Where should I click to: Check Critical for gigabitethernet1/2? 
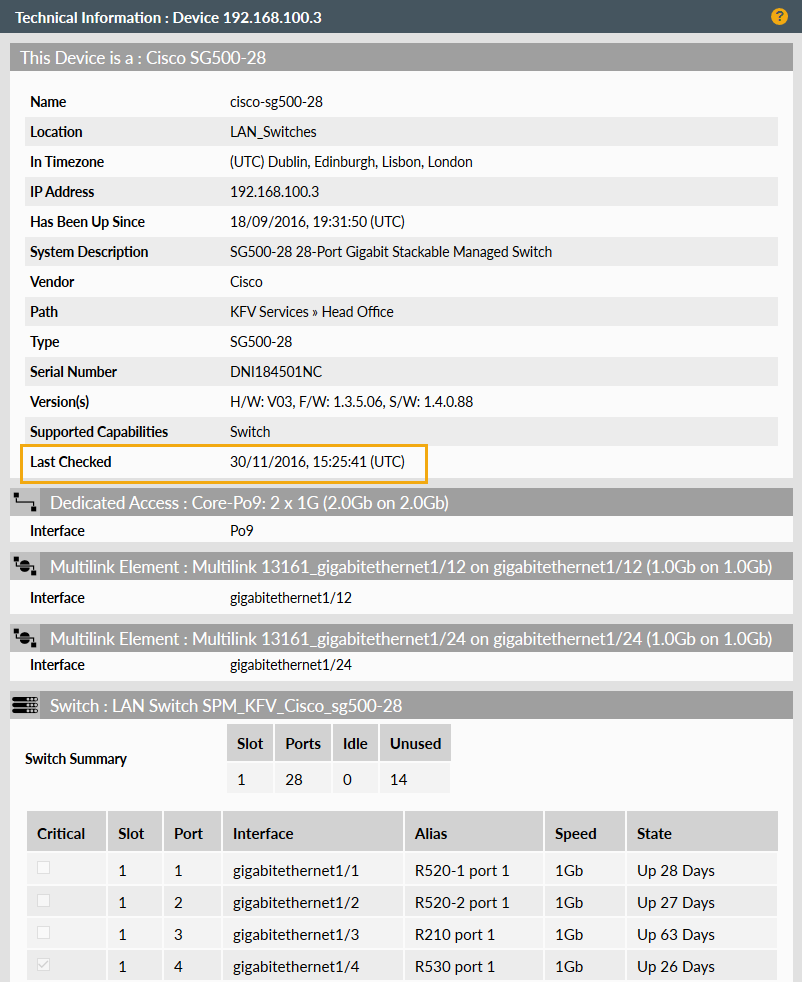click(44, 902)
